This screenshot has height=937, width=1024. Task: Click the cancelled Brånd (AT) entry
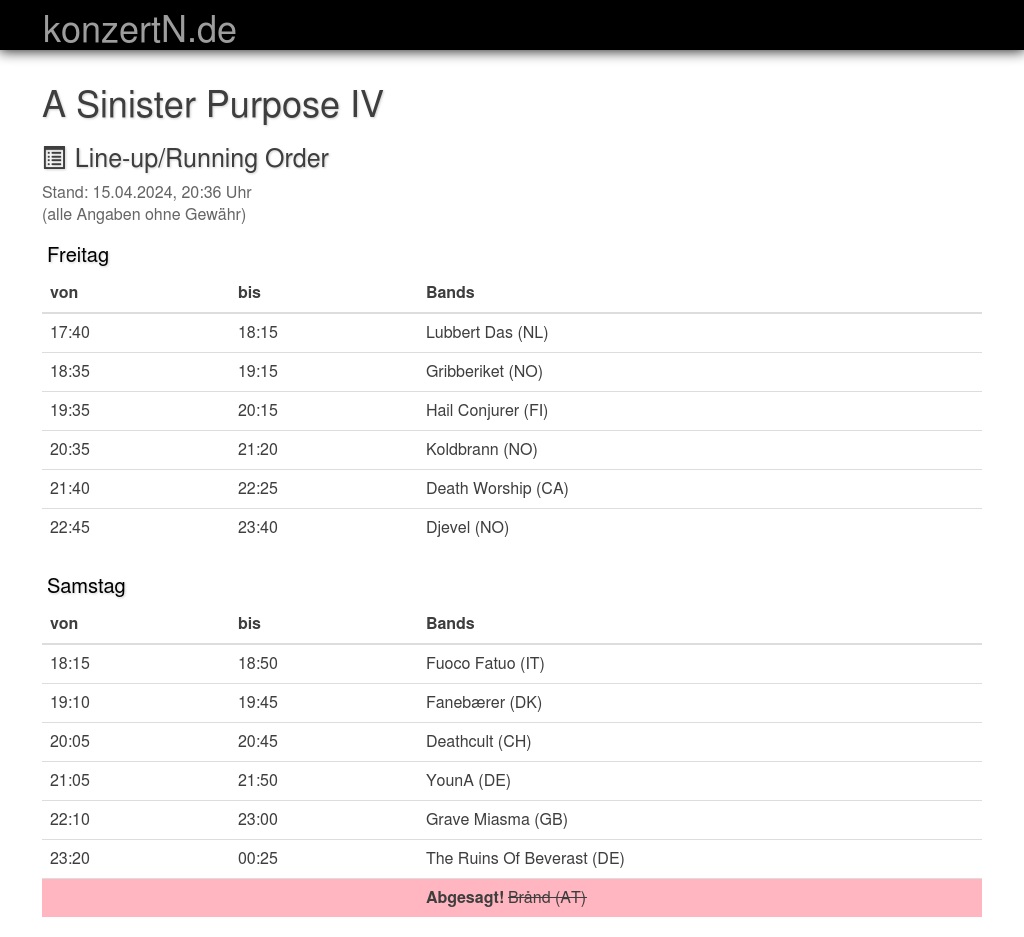pos(546,897)
